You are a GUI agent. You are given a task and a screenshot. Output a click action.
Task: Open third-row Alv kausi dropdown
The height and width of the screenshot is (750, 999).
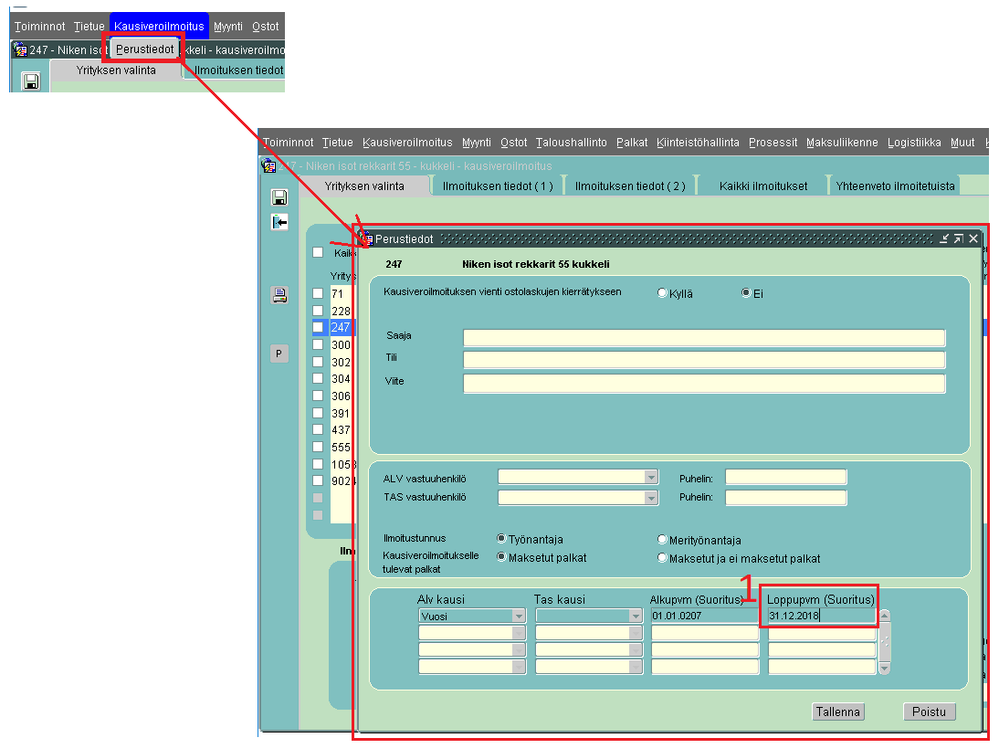tap(519, 650)
